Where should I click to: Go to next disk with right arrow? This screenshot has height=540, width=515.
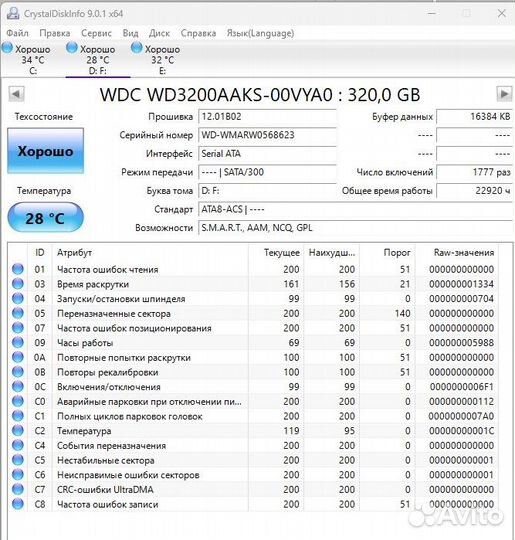click(x=504, y=94)
